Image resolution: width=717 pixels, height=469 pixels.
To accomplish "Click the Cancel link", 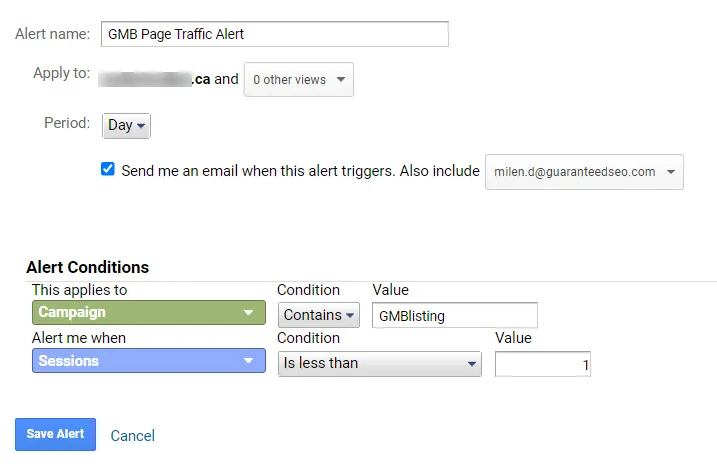I will (133, 436).
